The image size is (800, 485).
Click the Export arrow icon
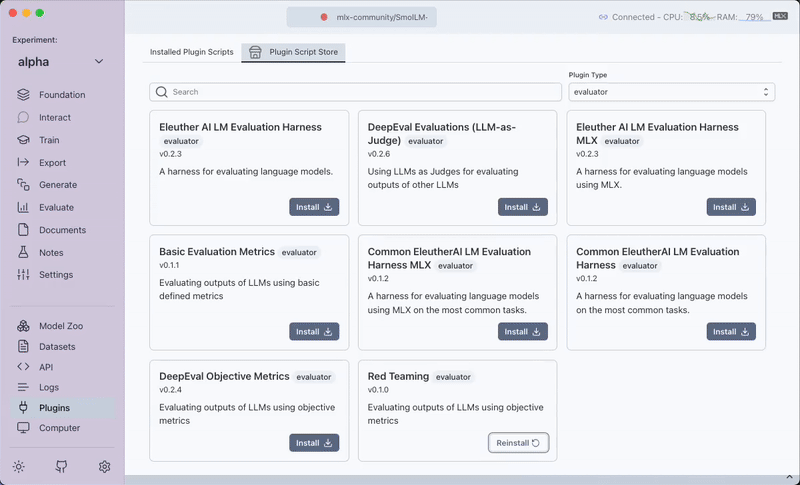24,162
